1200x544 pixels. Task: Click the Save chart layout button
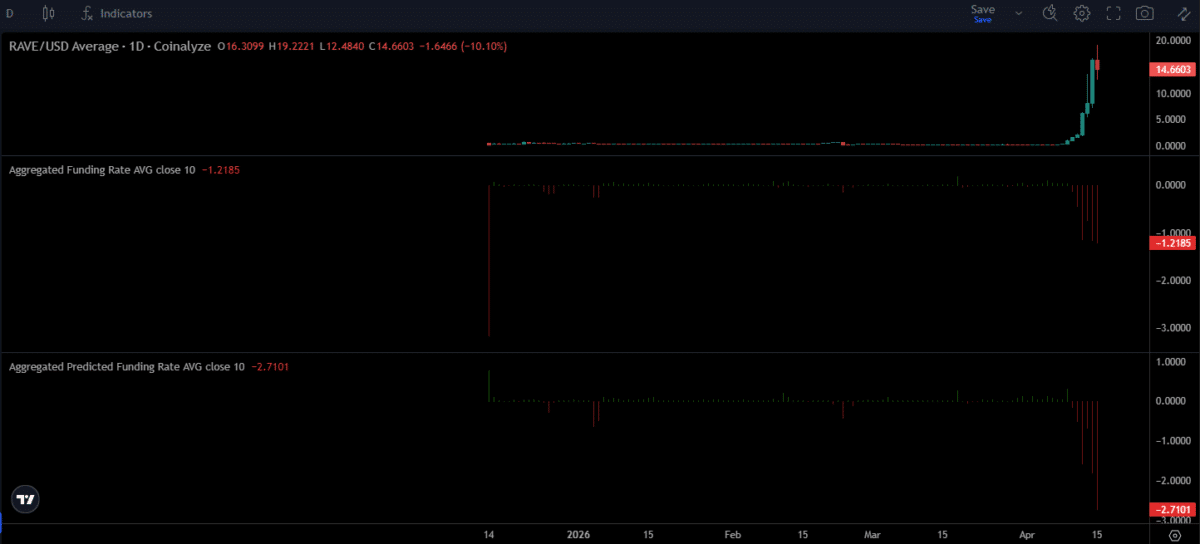[983, 13]
